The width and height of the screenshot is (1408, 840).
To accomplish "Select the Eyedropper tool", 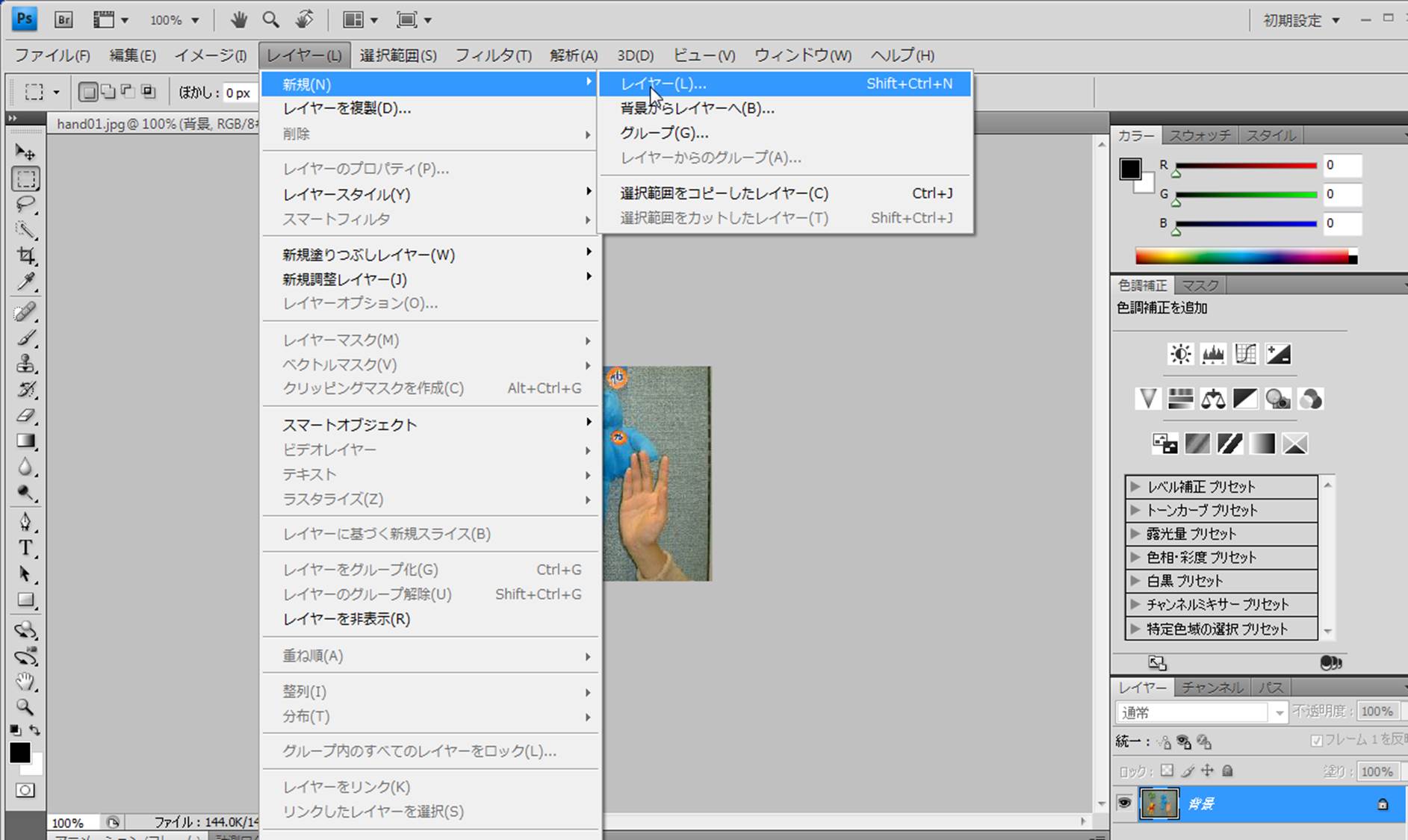I will click(26, 282).
